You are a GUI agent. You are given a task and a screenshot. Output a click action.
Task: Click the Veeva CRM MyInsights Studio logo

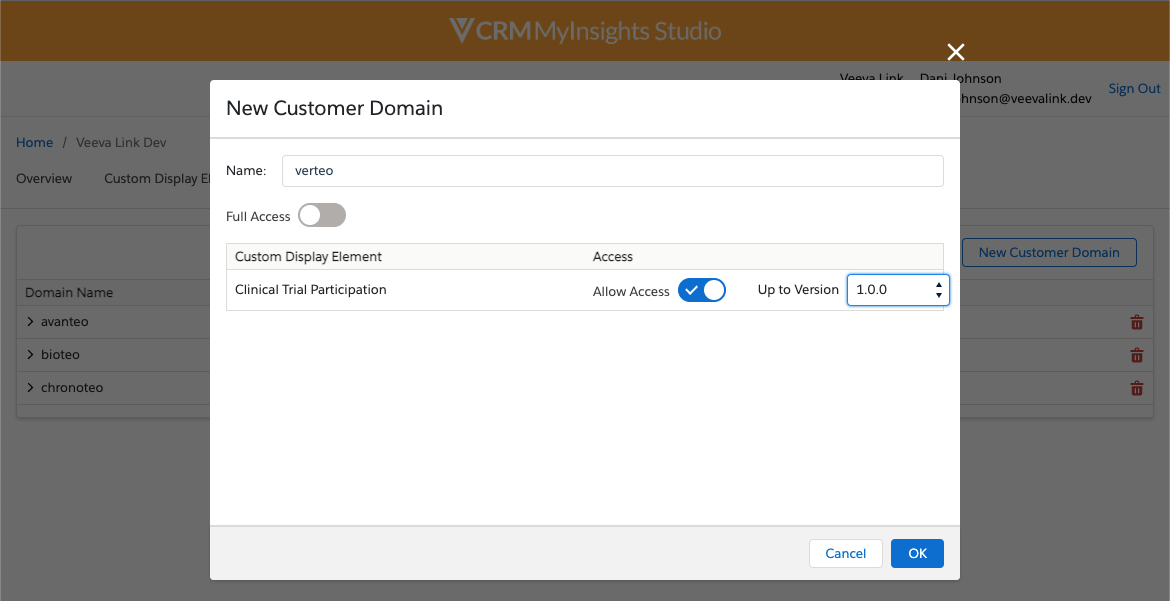pos(585,31)
